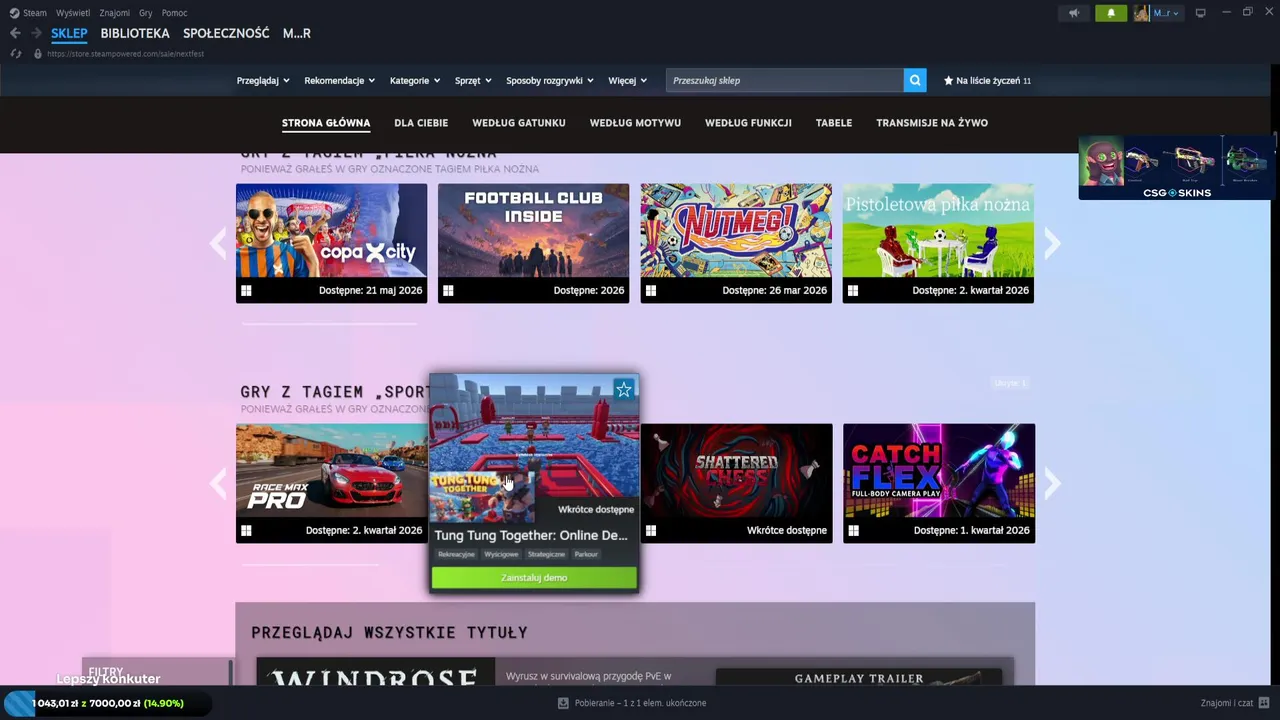This screenshot has height=720, width=1280.
Task: Click the Strategiczne tag
Action: coord(547,554)
